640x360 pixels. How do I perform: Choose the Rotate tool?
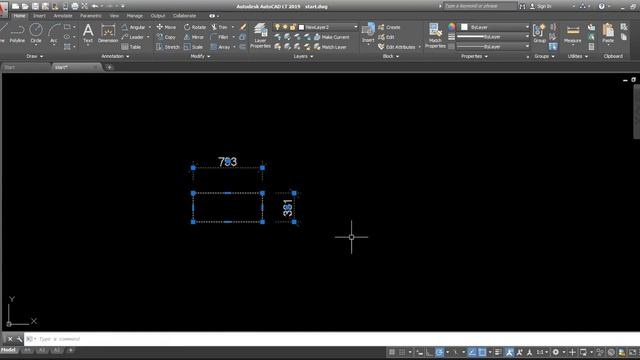point(195,27)
